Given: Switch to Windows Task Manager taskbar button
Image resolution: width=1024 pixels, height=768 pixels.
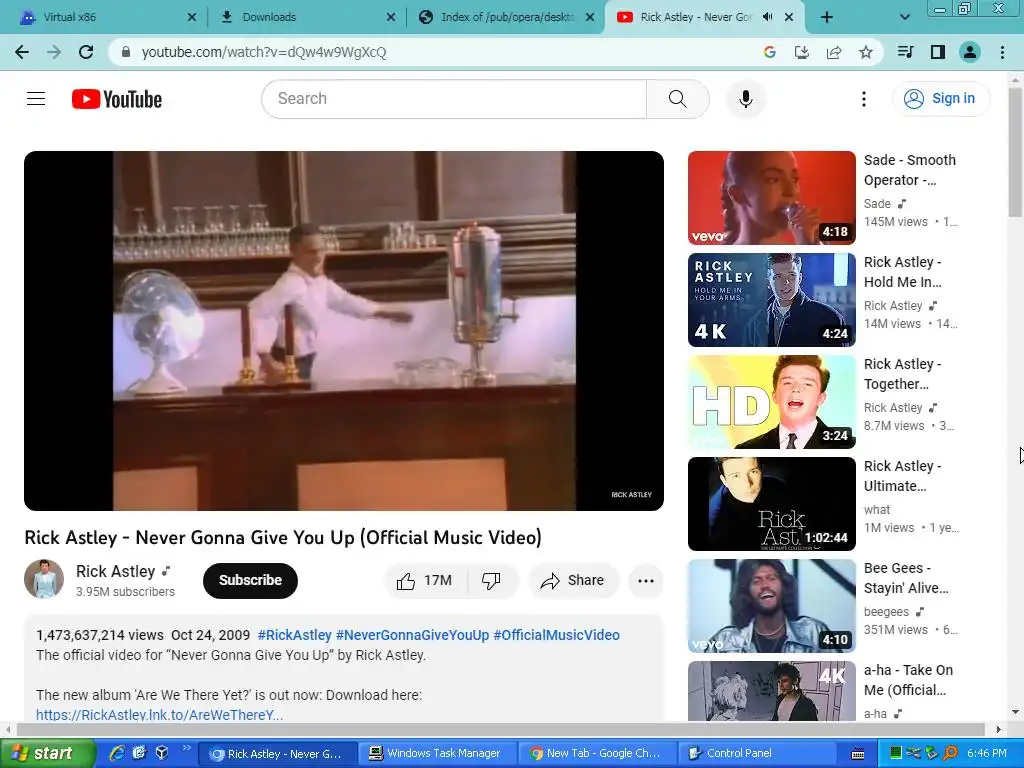Looking at the screenshot, I should tap(437, 754).
